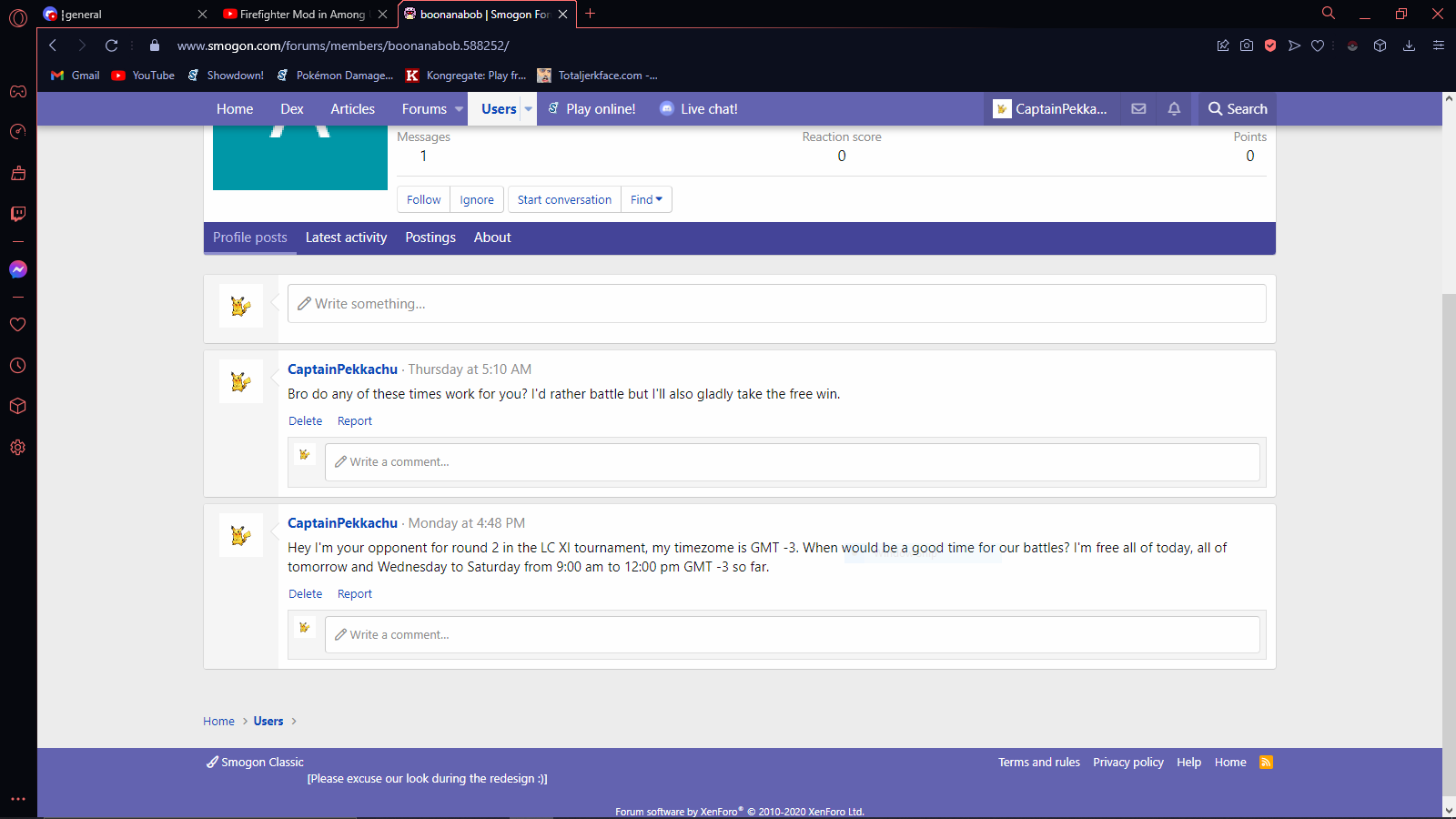Viewport: 1456px width, 819px height.
Task: Expand the Users menu dropdown arrow
Action: [x=529, y=109]
